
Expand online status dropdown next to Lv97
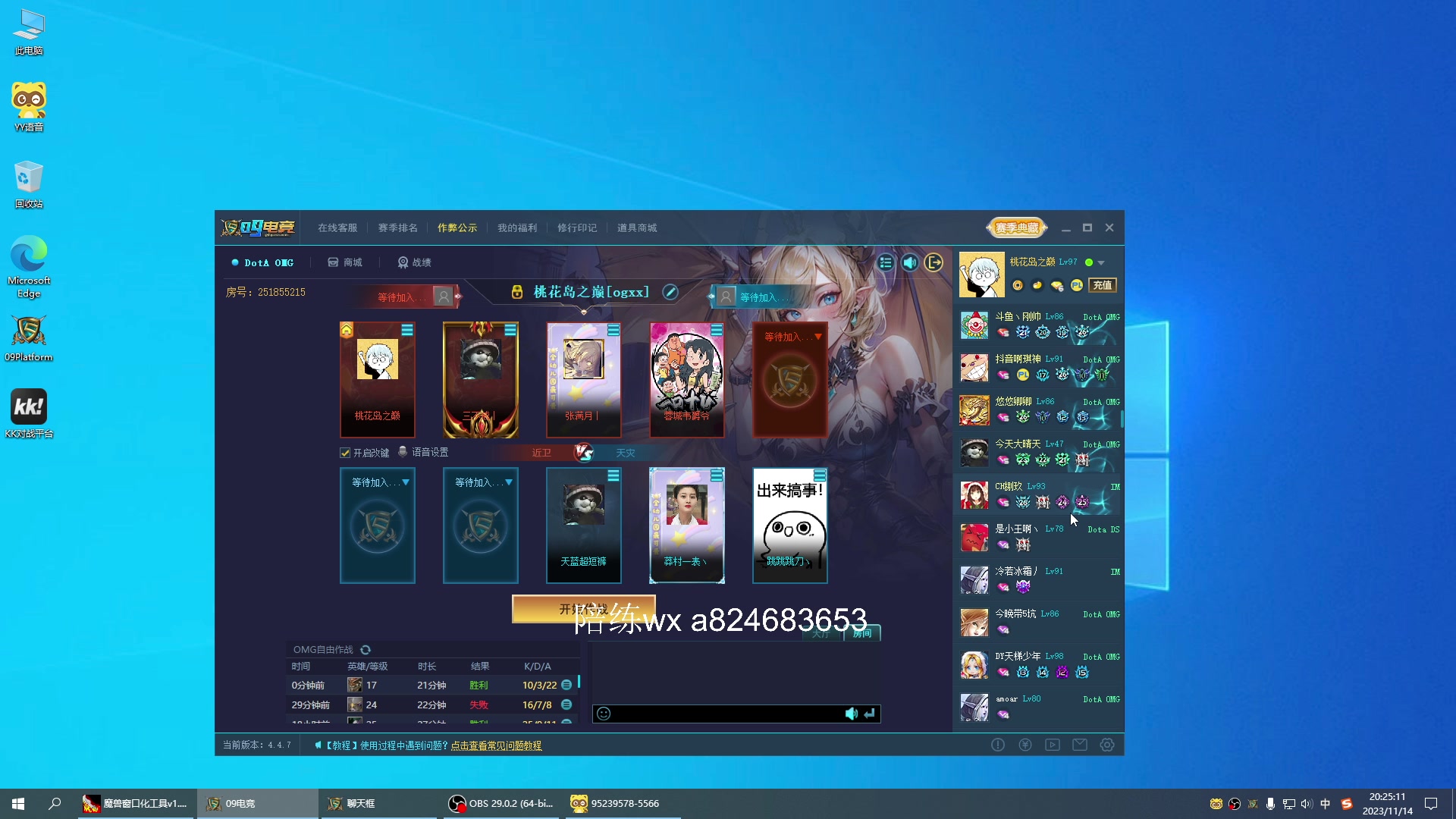click(1101, 262)
